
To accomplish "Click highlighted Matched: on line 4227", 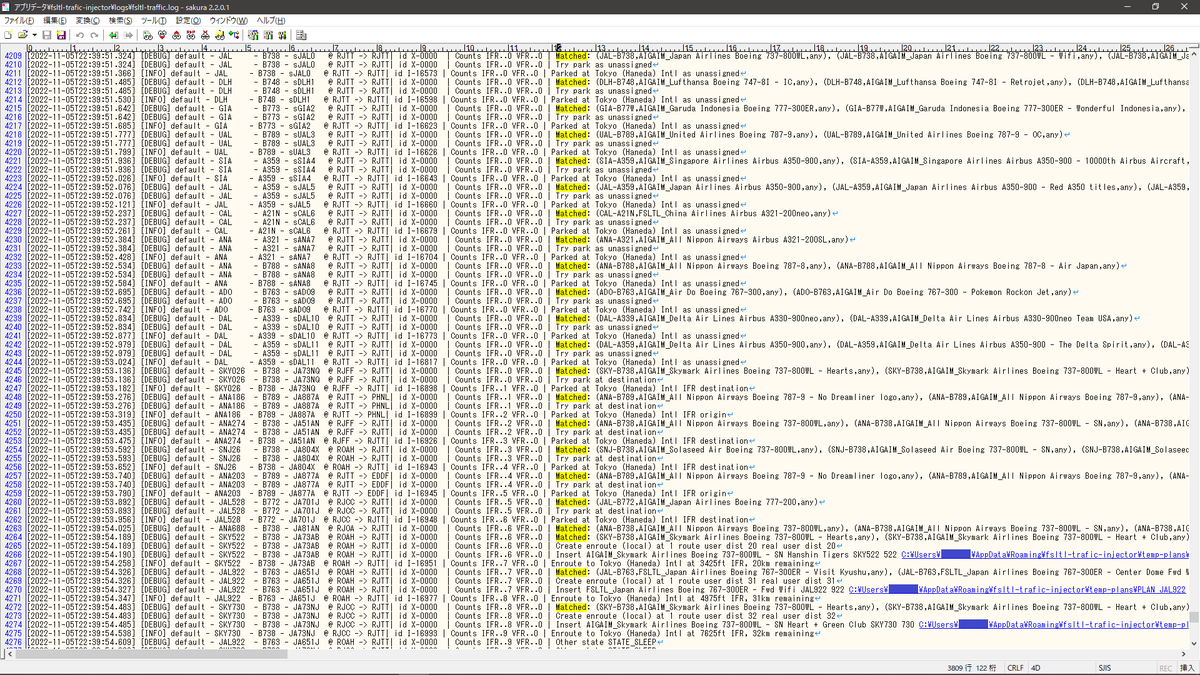I will click(x=572, y=213).
